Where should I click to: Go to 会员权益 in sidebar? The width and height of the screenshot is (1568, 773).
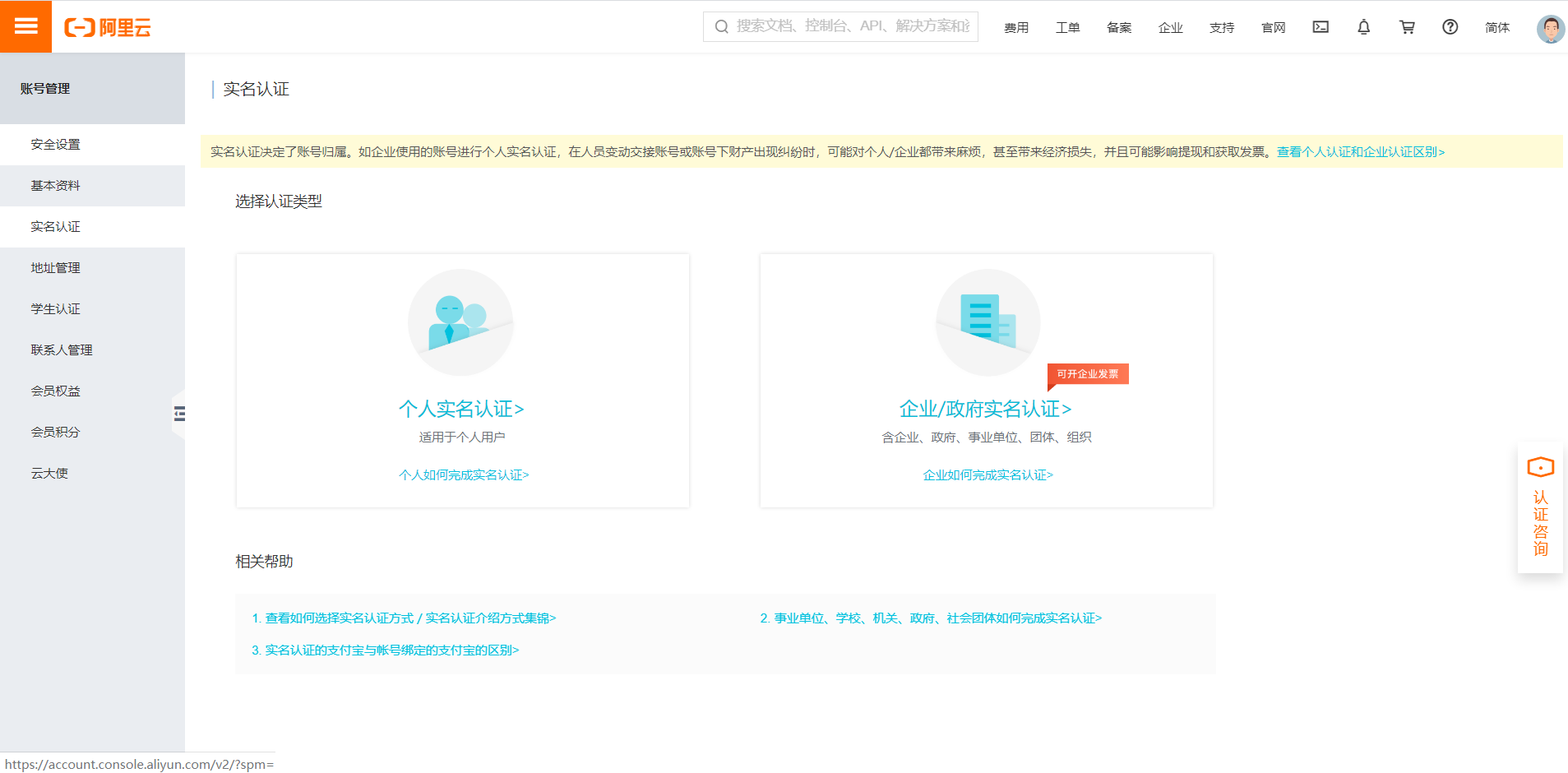[92, 391]
